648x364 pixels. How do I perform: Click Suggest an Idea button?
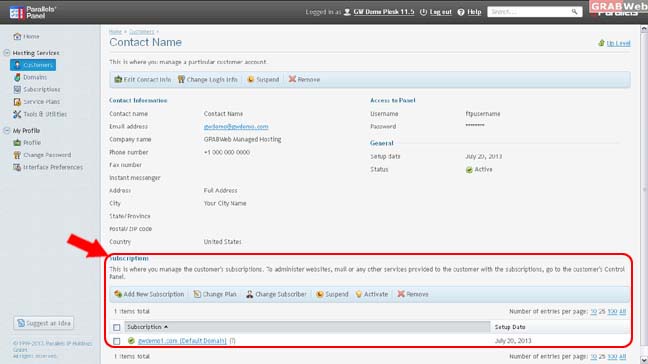(x=43, y=323)
